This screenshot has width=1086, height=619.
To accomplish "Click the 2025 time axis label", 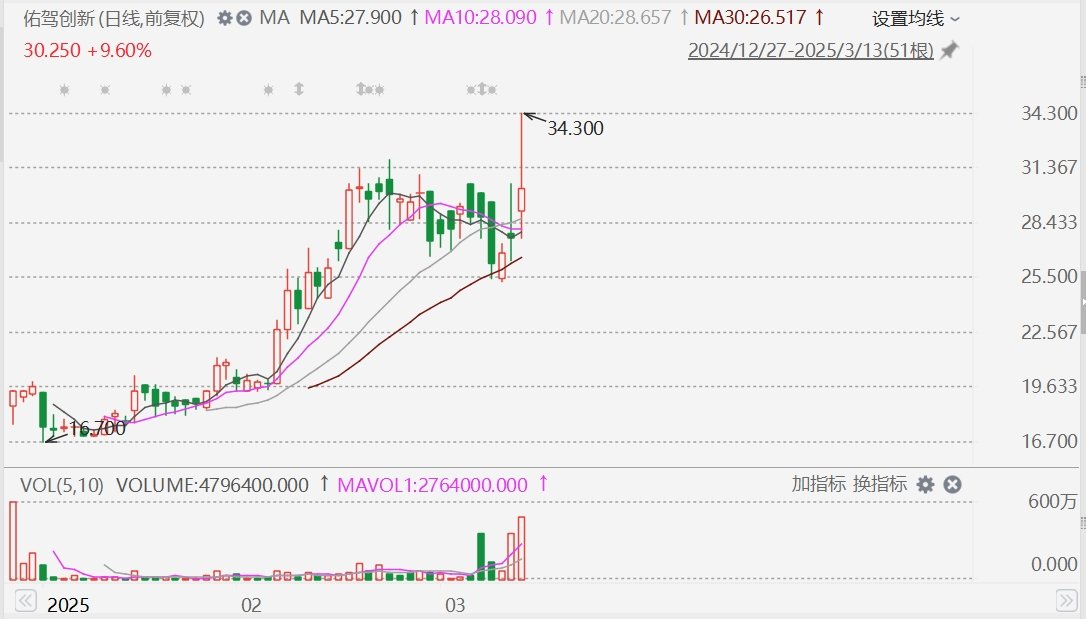I will (x=68, y=605).
